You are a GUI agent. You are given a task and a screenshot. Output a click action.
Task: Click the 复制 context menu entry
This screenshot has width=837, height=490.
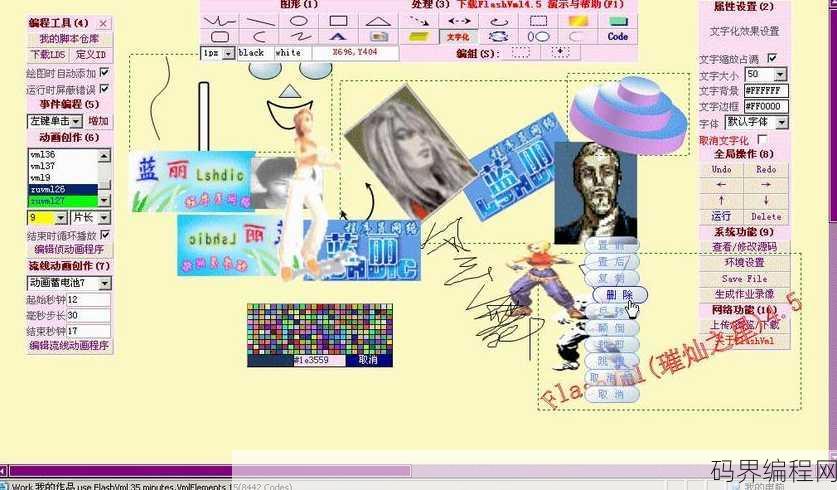click(612, 278)
